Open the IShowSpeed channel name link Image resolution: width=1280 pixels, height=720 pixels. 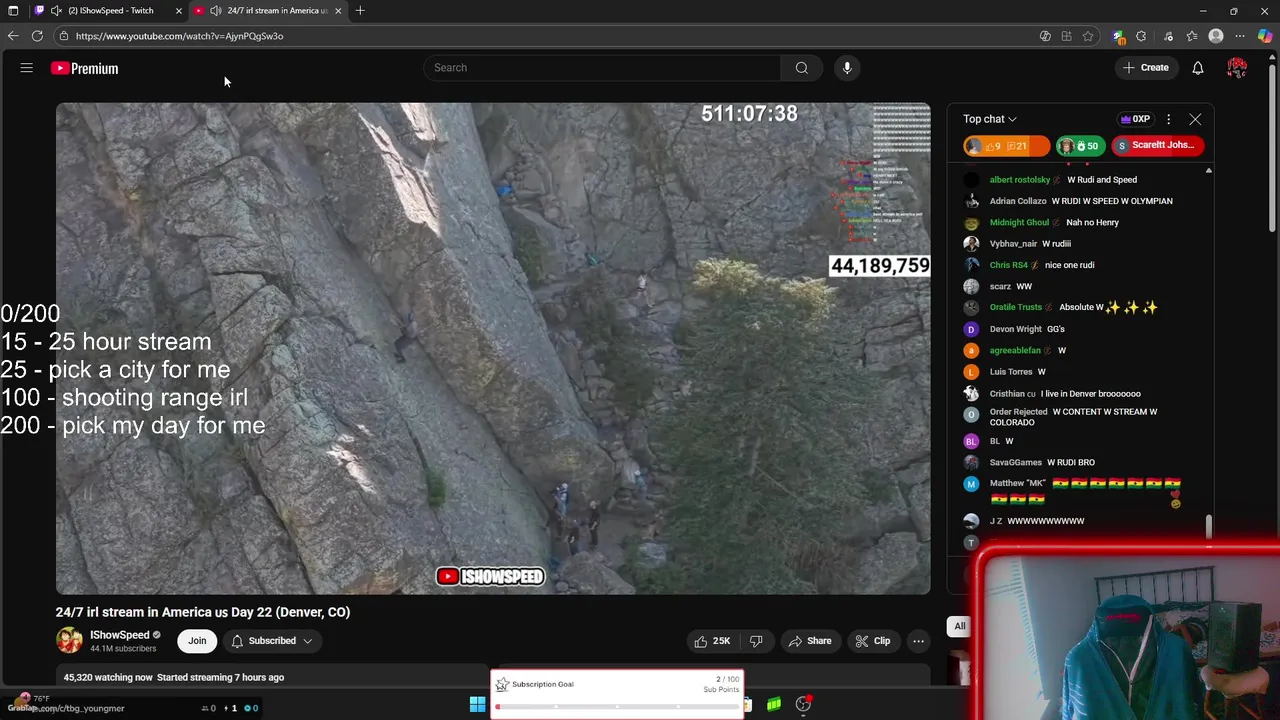point(119,635)
